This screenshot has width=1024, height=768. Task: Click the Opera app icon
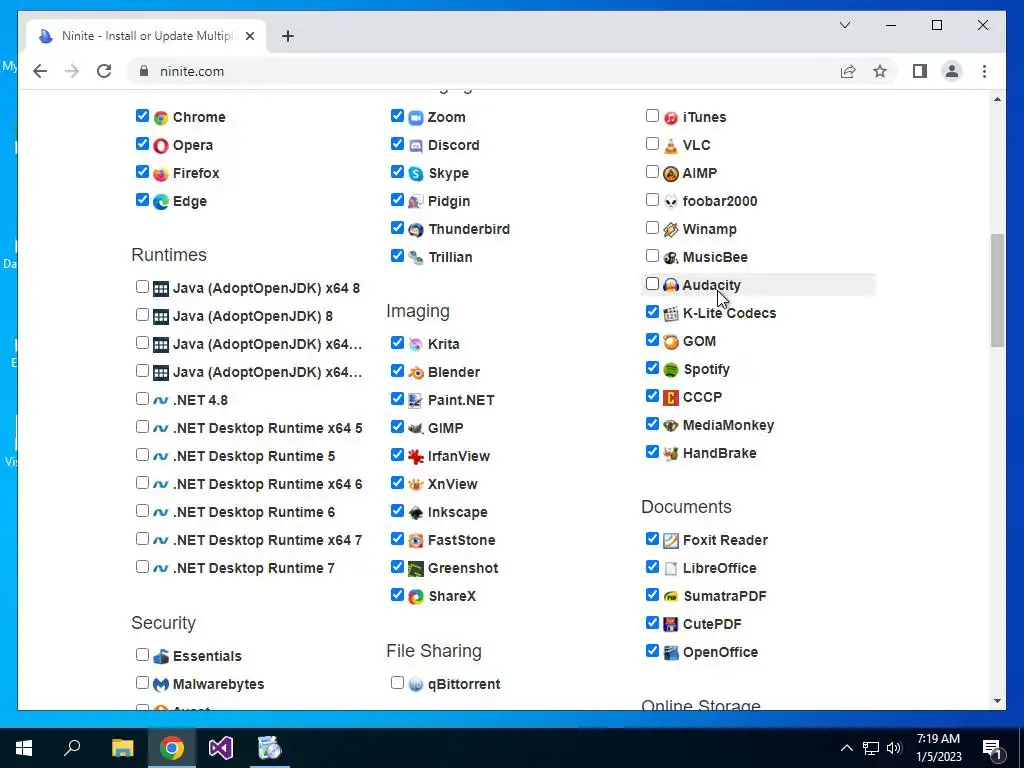tap(161, 146)
